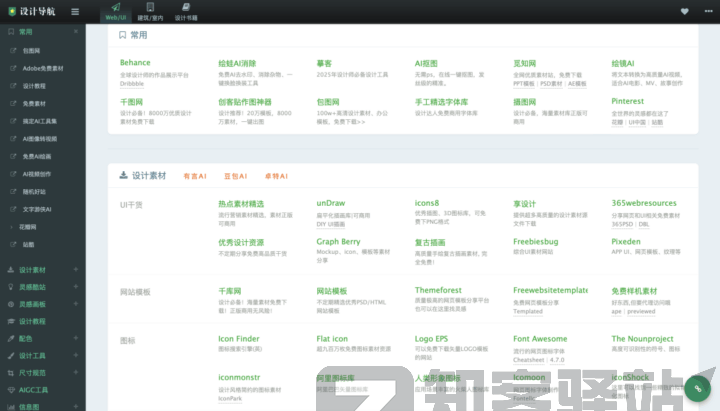Screen dimensions: 720x411
Task: Open the Logo EPS link
Action: [431, 338]
